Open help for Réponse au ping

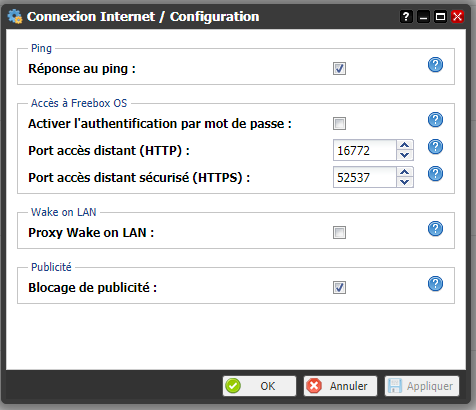435,65
